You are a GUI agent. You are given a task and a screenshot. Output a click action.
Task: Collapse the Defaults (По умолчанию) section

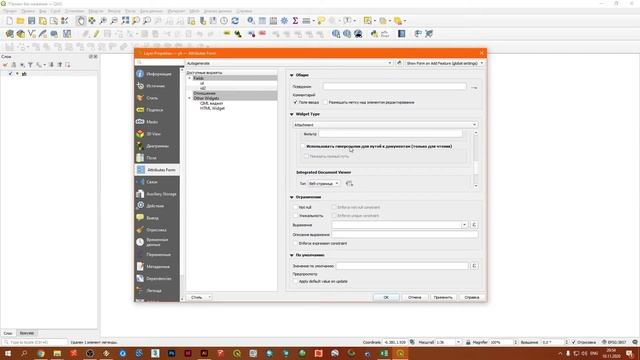[x=292, y=255]
